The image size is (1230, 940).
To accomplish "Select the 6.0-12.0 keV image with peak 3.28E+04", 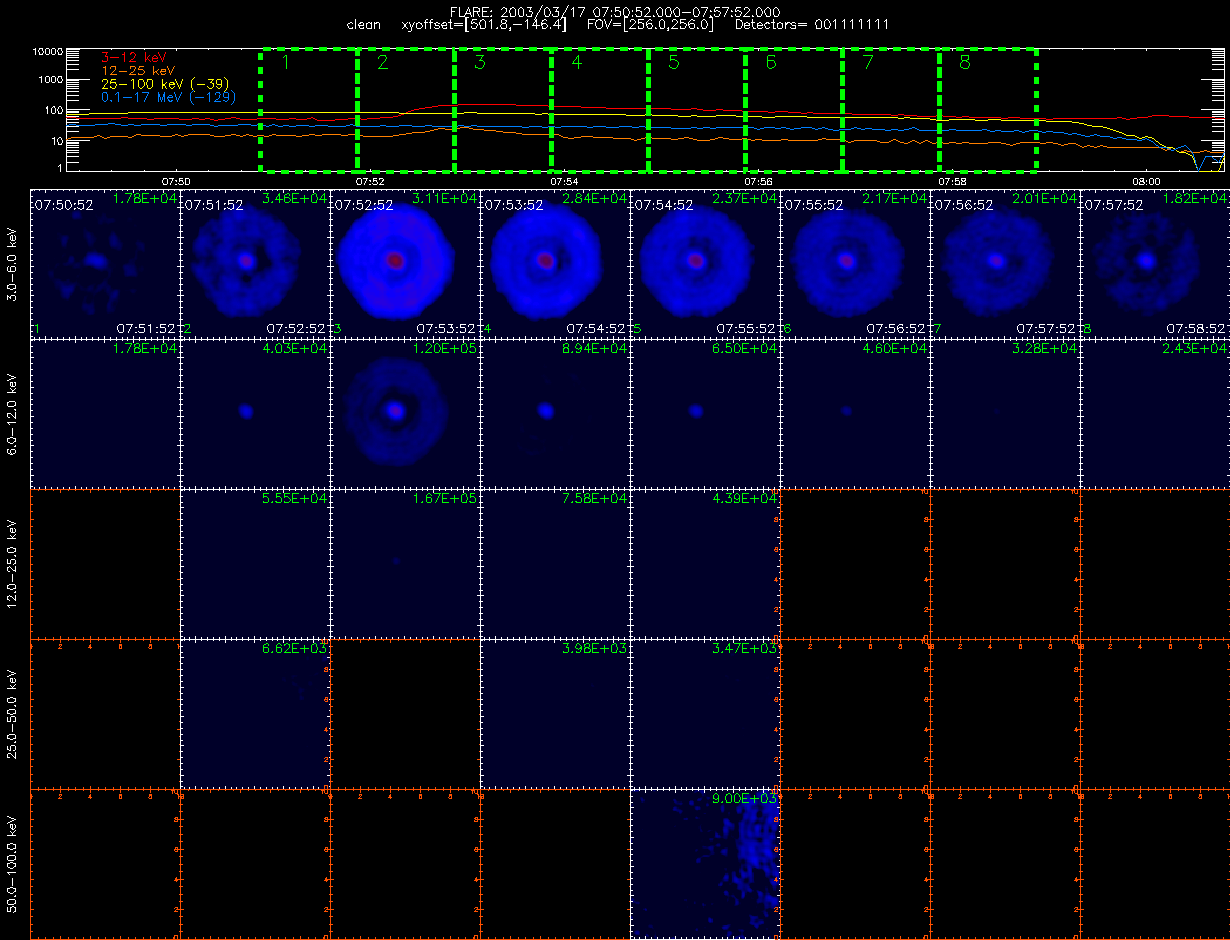I will 1005,413.
